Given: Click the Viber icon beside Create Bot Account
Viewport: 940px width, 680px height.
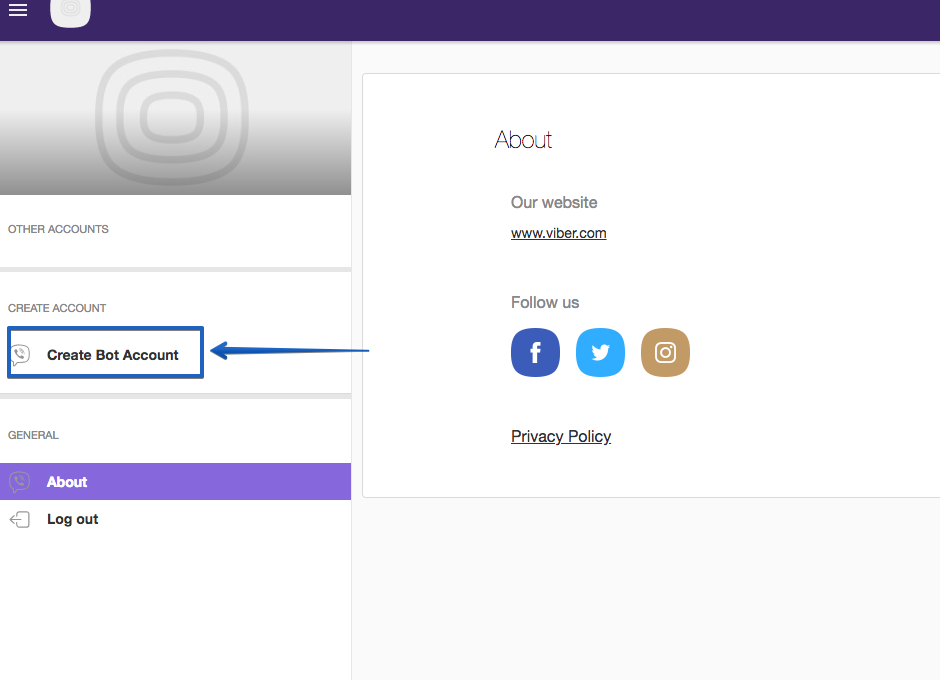Looking at the screenshot, I should tap(20, 355).
